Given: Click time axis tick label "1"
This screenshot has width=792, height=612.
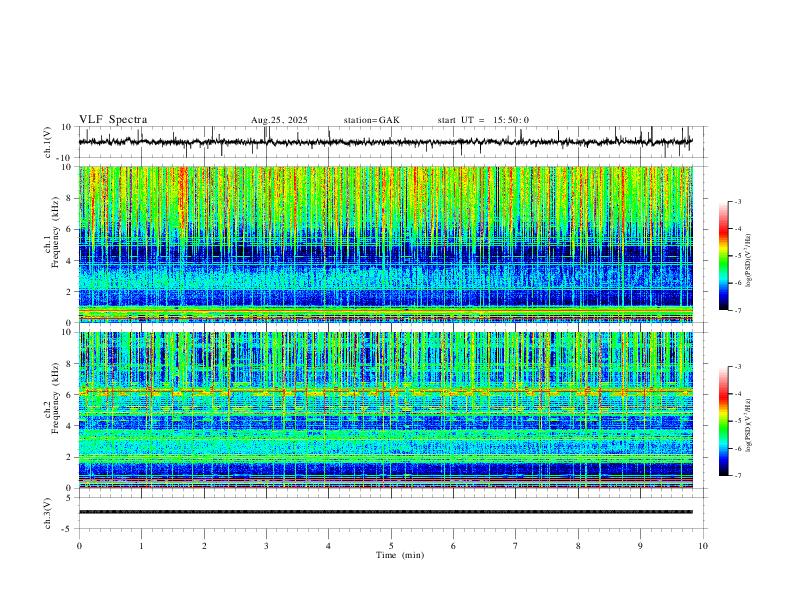Looking at the screenshot, I should (x=141, y=546).
